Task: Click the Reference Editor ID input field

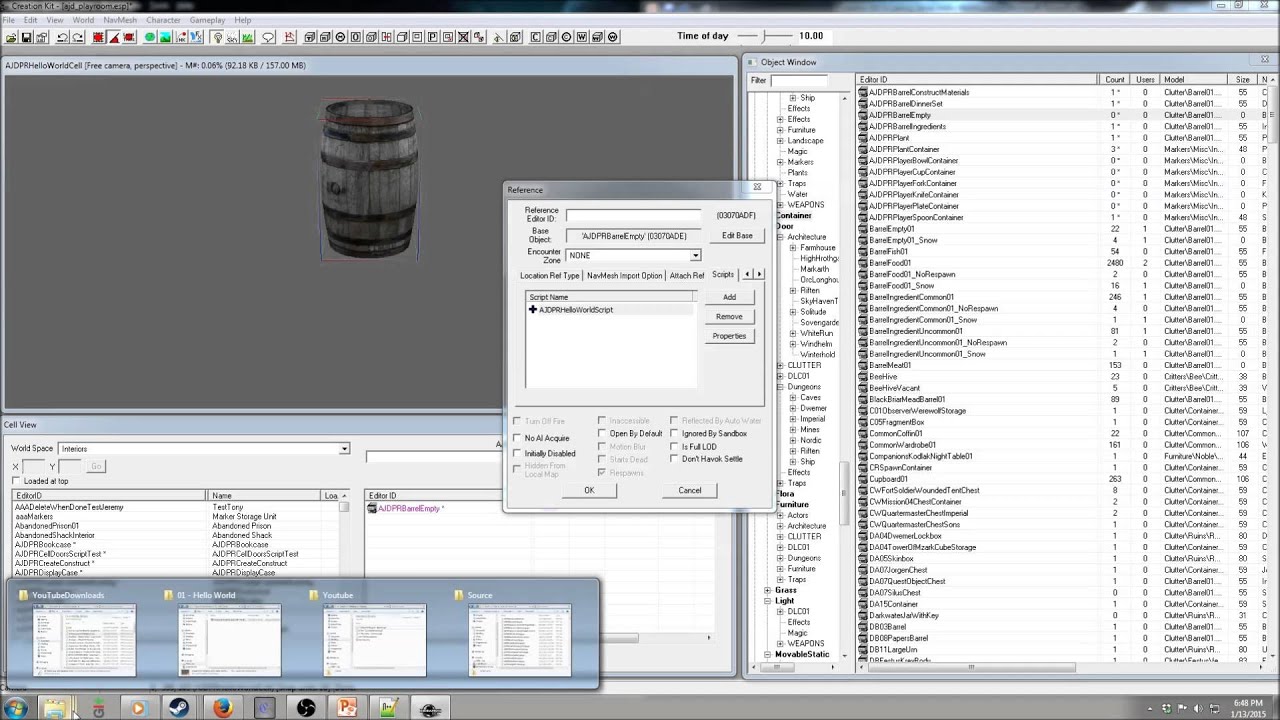Action: coord(633,215)
